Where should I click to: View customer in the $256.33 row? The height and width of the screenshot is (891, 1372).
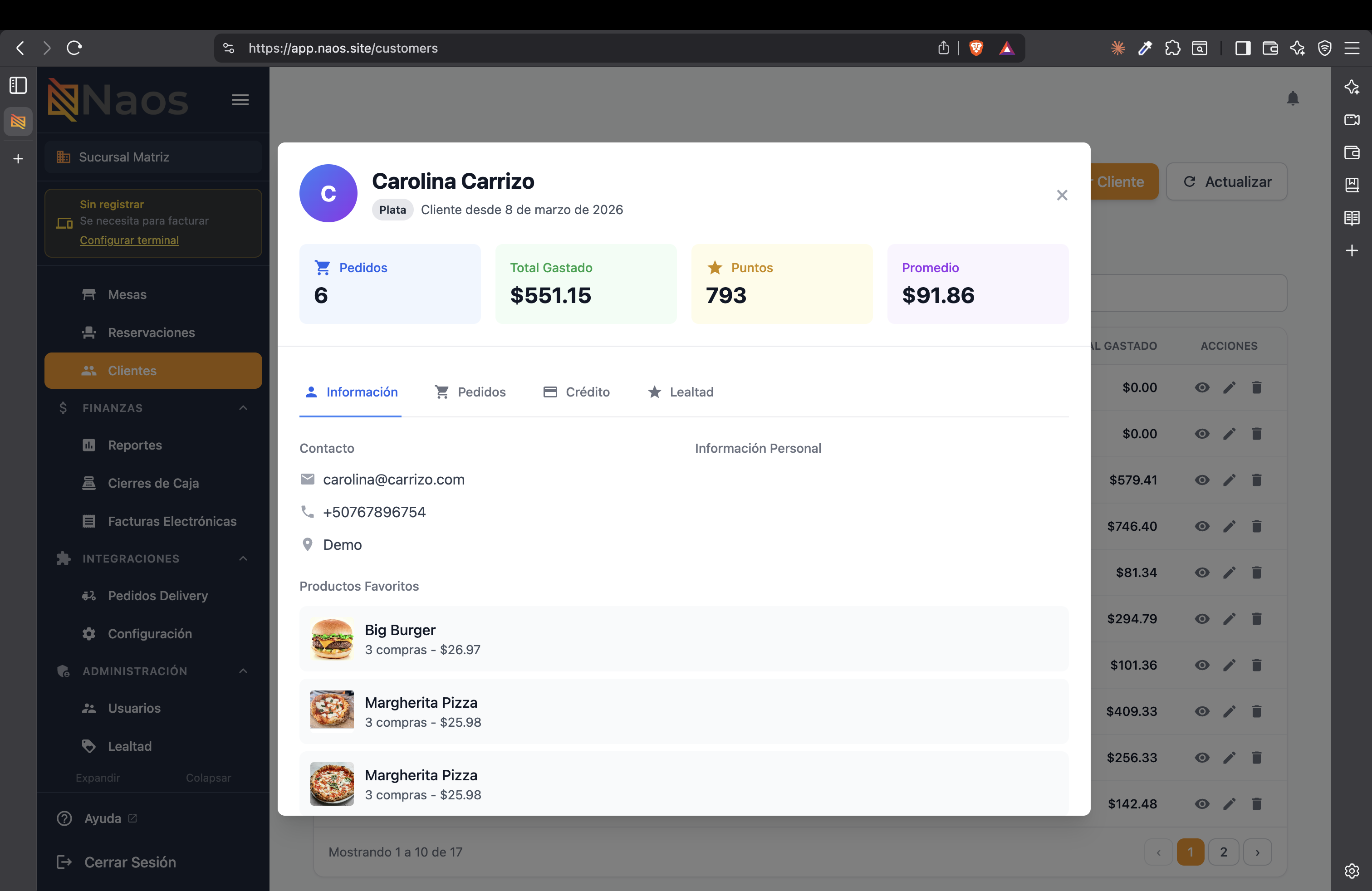click(1202, 757)
